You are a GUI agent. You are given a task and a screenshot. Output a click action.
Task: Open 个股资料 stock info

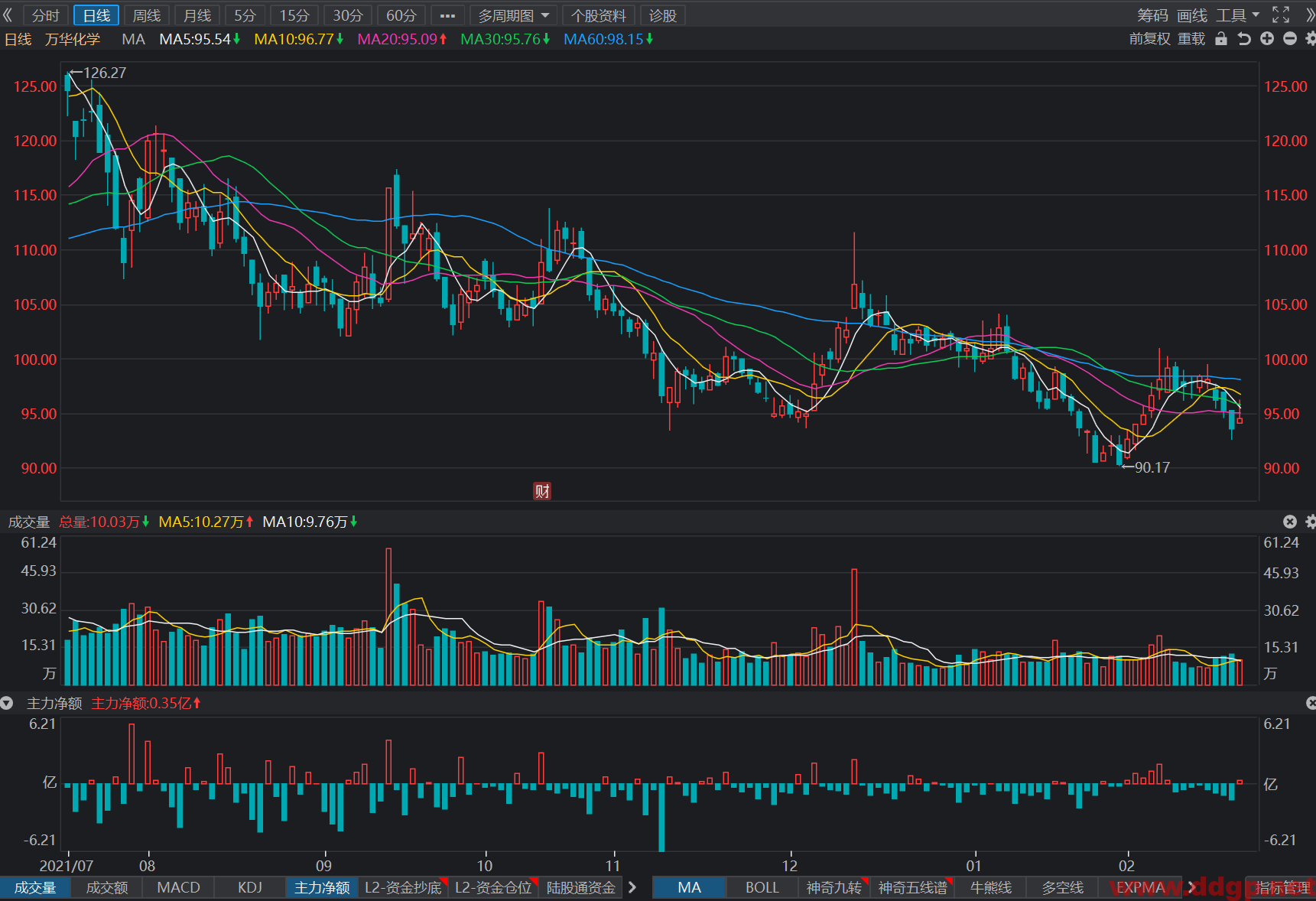click(x=599, y=15)
